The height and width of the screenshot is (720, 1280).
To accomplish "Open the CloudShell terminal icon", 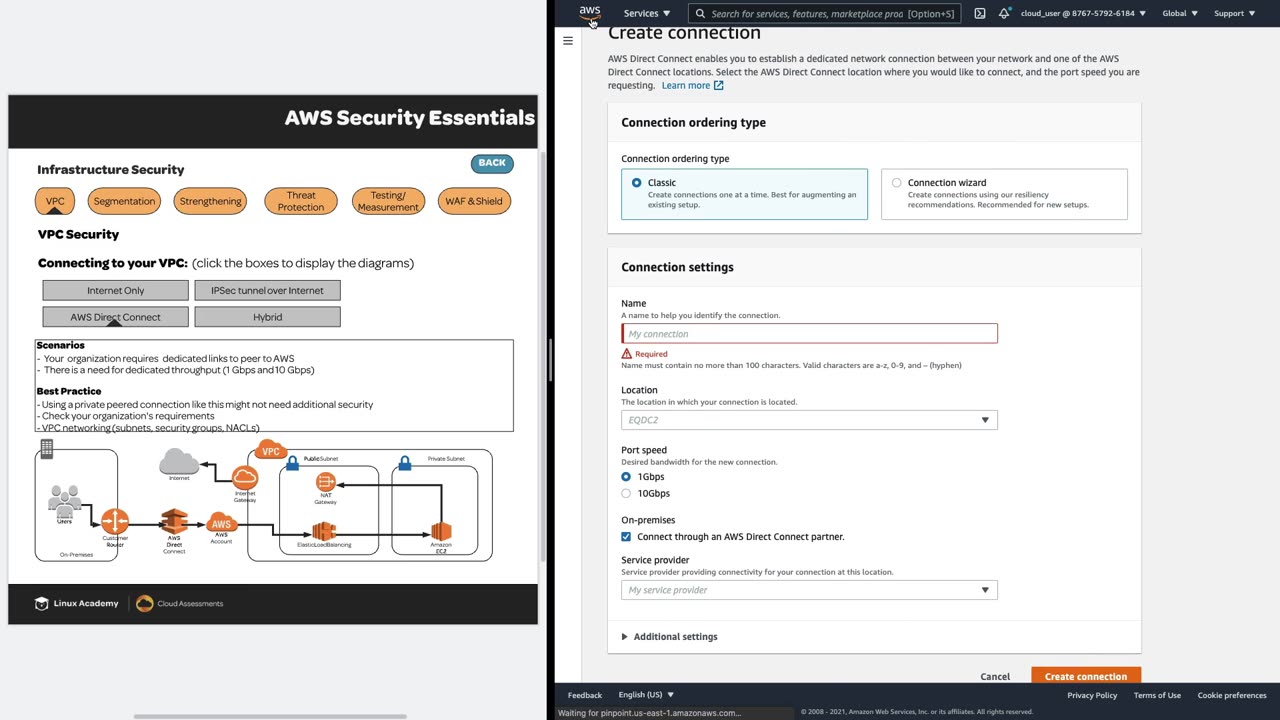I will click(x=979, y=13).
